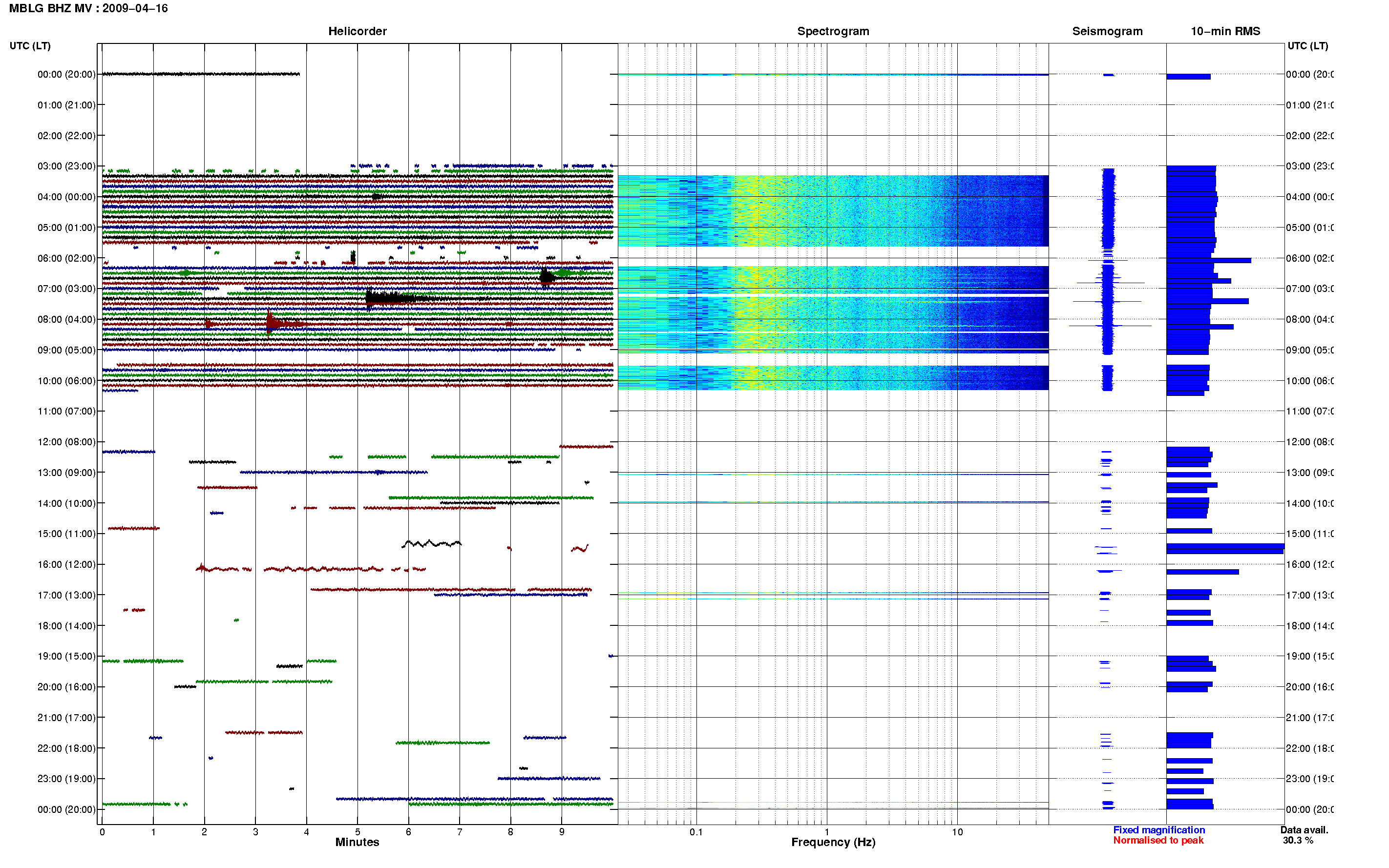Click the right-side 12:00 (08:0 time label

(x=1310, y=442)
